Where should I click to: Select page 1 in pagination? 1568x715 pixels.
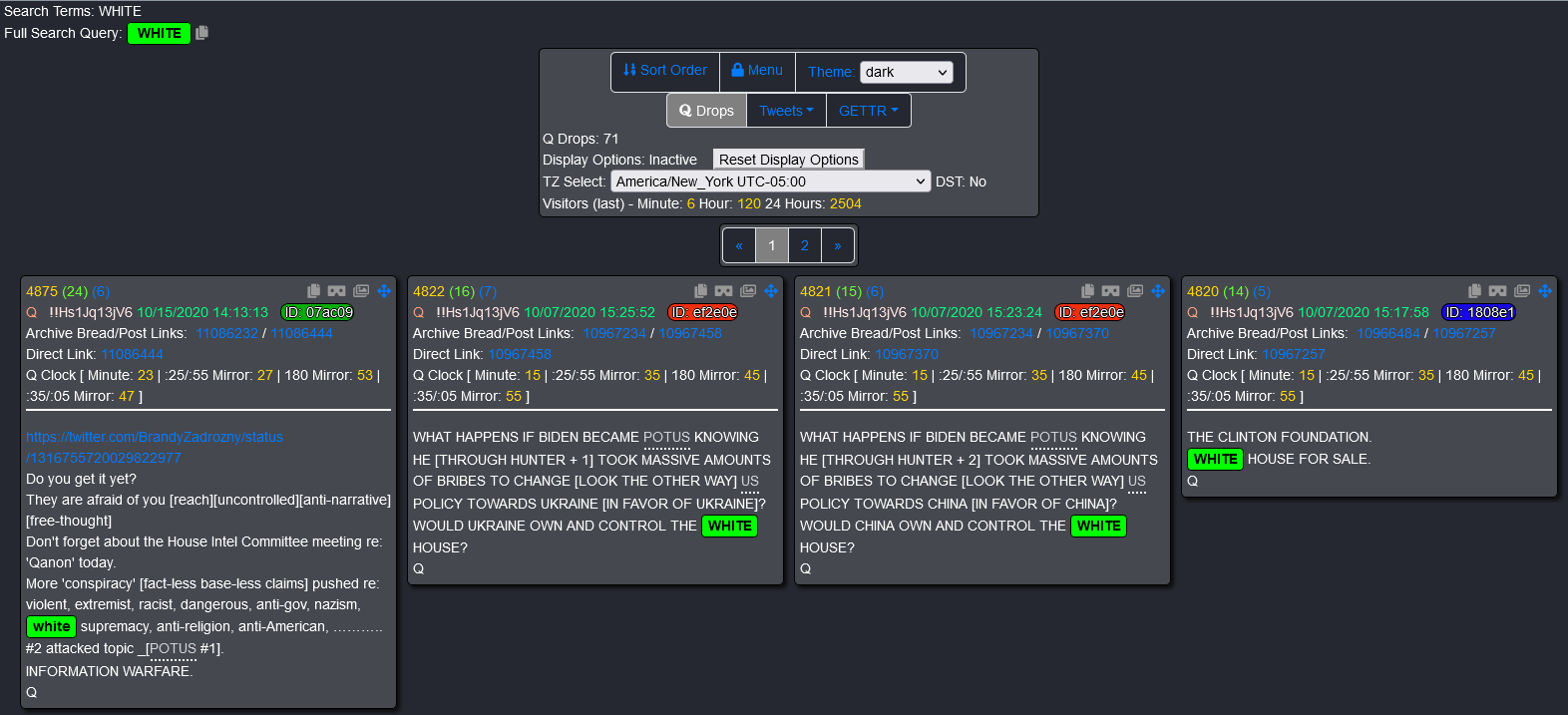pyautogui.click(x=772, y=245)
